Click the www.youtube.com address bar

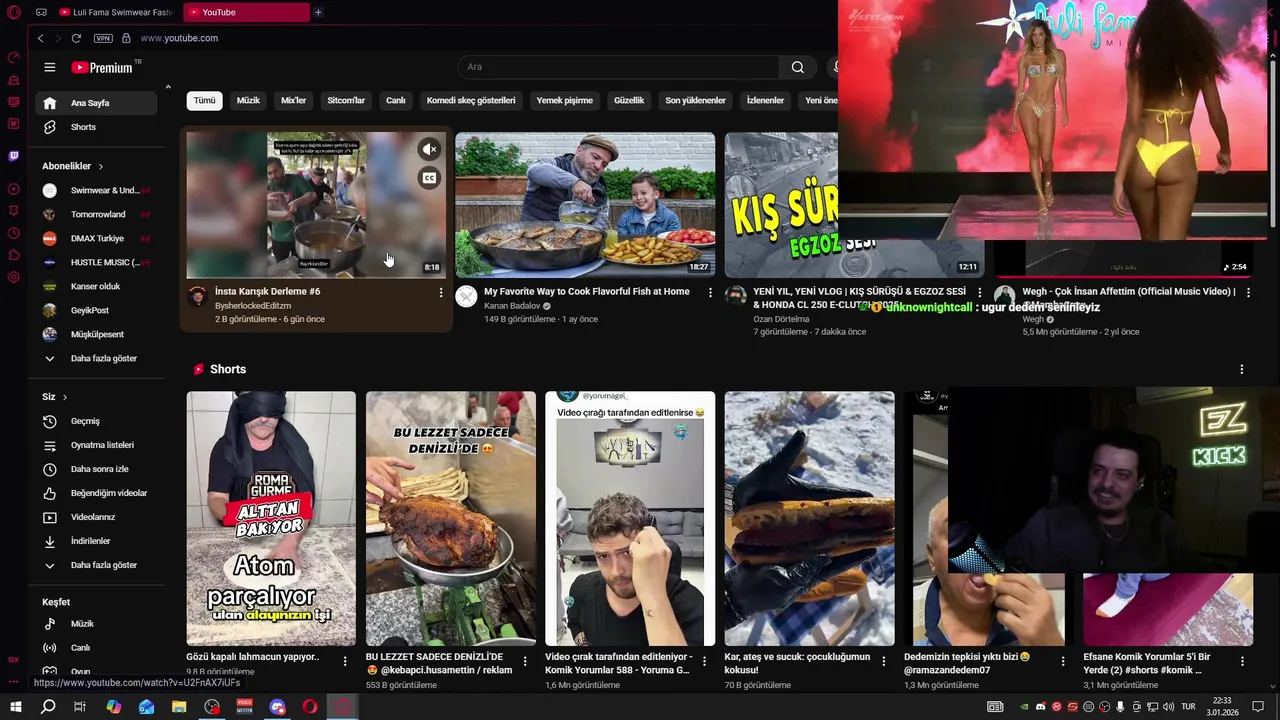coord(179,38)
